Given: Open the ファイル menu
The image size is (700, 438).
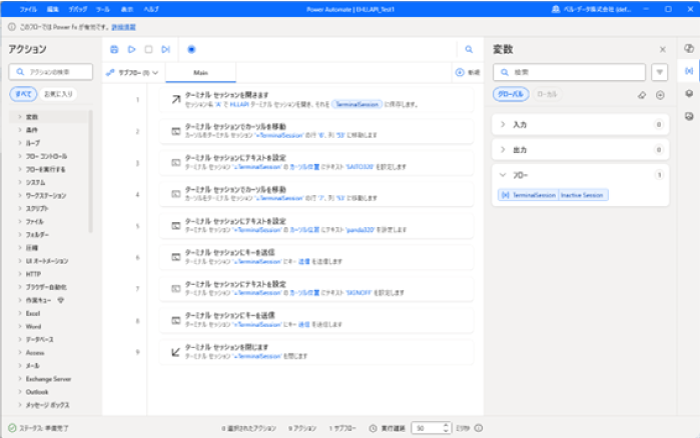Looking at the screenshot, I should coord(29,8).
